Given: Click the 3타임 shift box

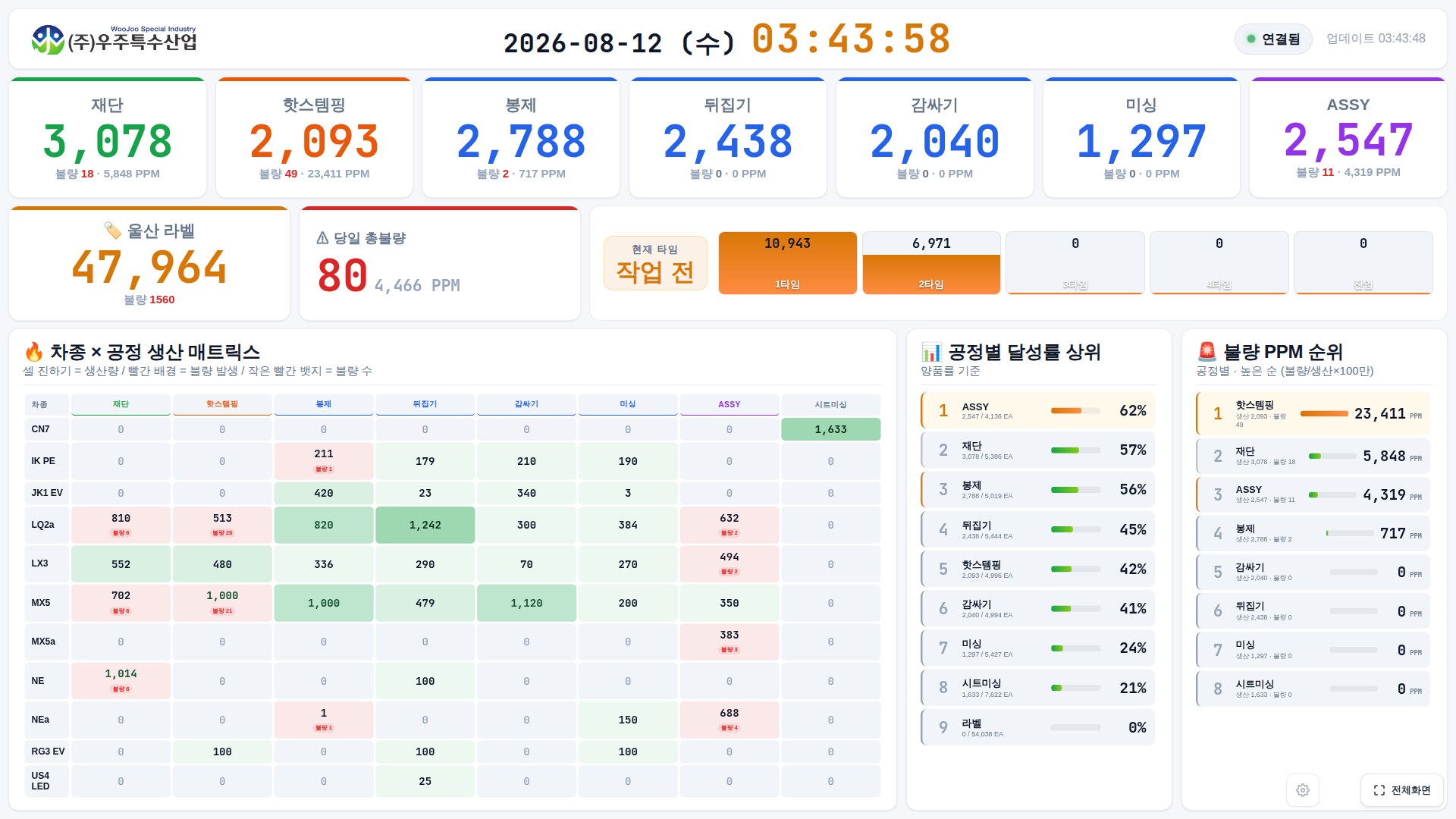Looking at the screenshot, I should (x=1075, y=262).
